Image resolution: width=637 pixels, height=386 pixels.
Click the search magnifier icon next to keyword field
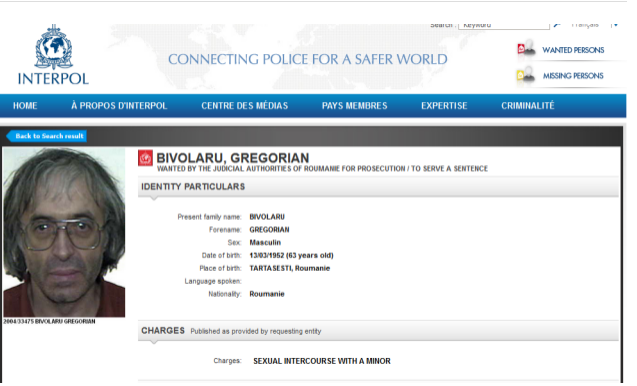point(557,25)
